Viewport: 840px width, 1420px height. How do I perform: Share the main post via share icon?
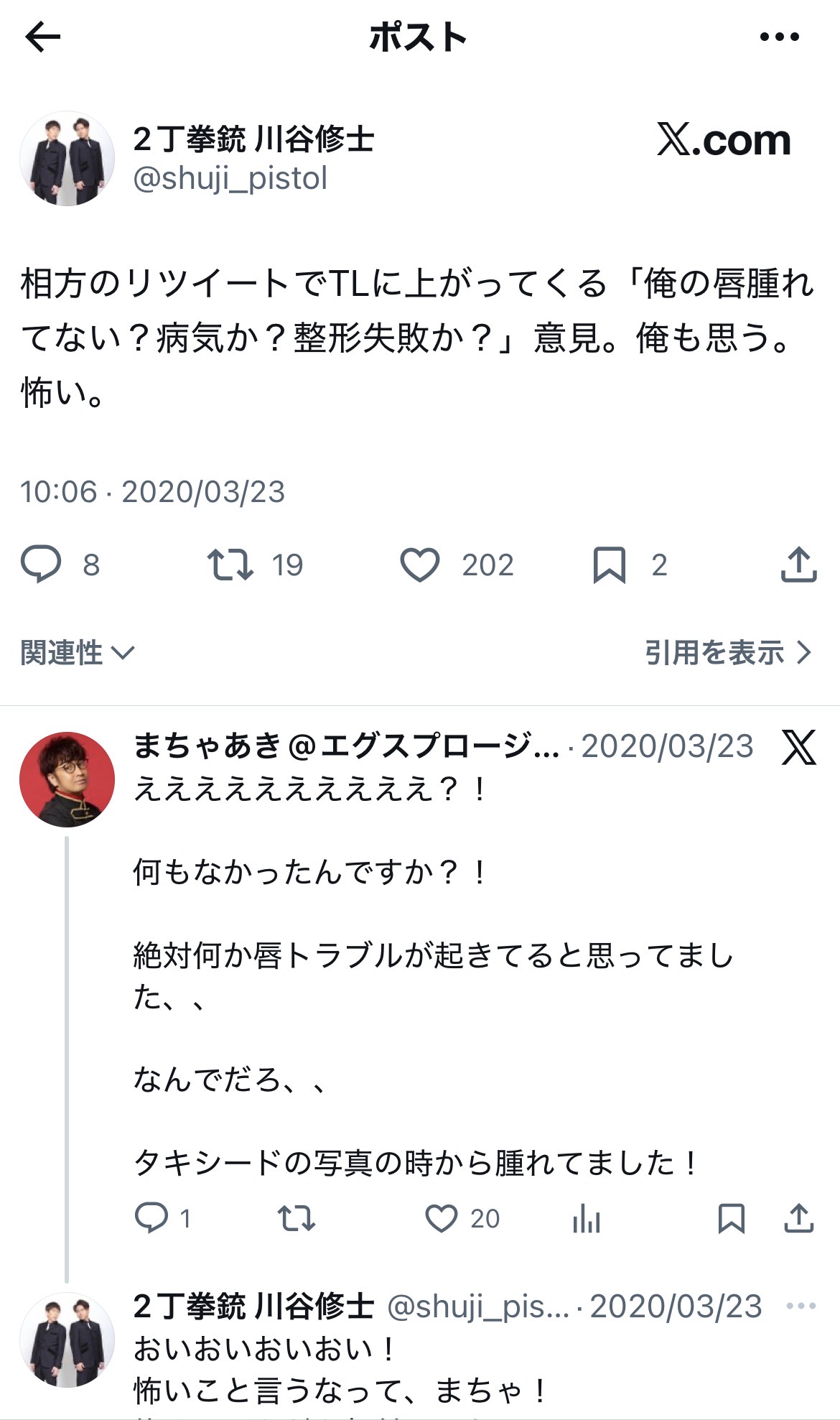pos(798,565)
